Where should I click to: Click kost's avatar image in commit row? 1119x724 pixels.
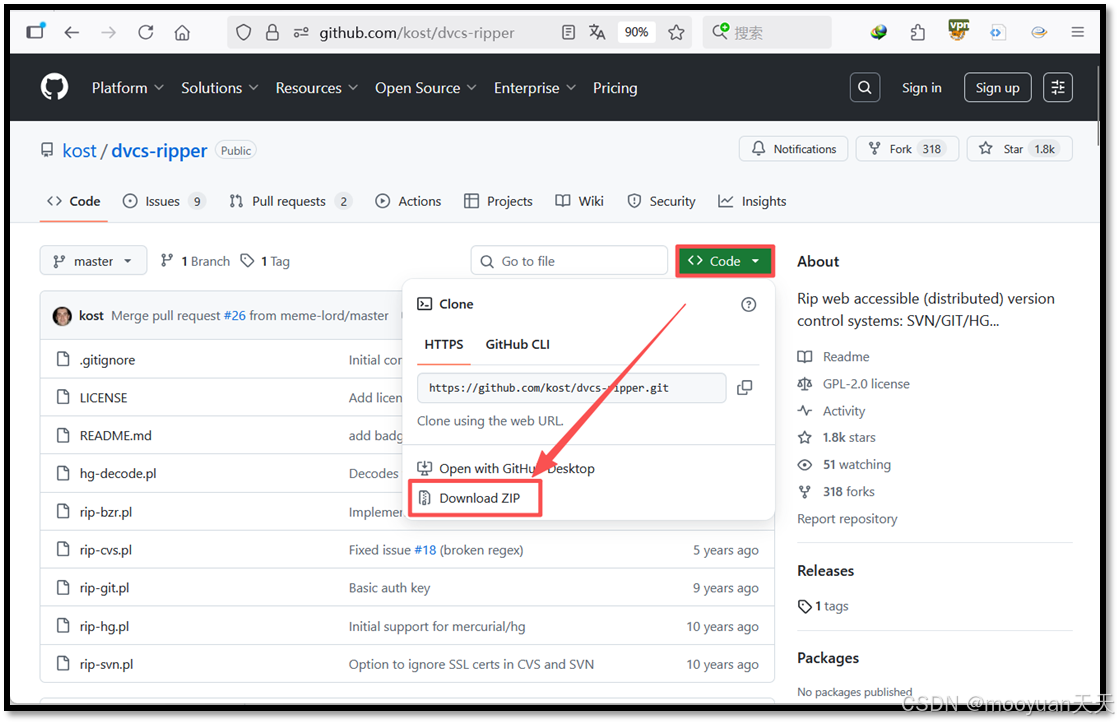[x=62, y=315]
